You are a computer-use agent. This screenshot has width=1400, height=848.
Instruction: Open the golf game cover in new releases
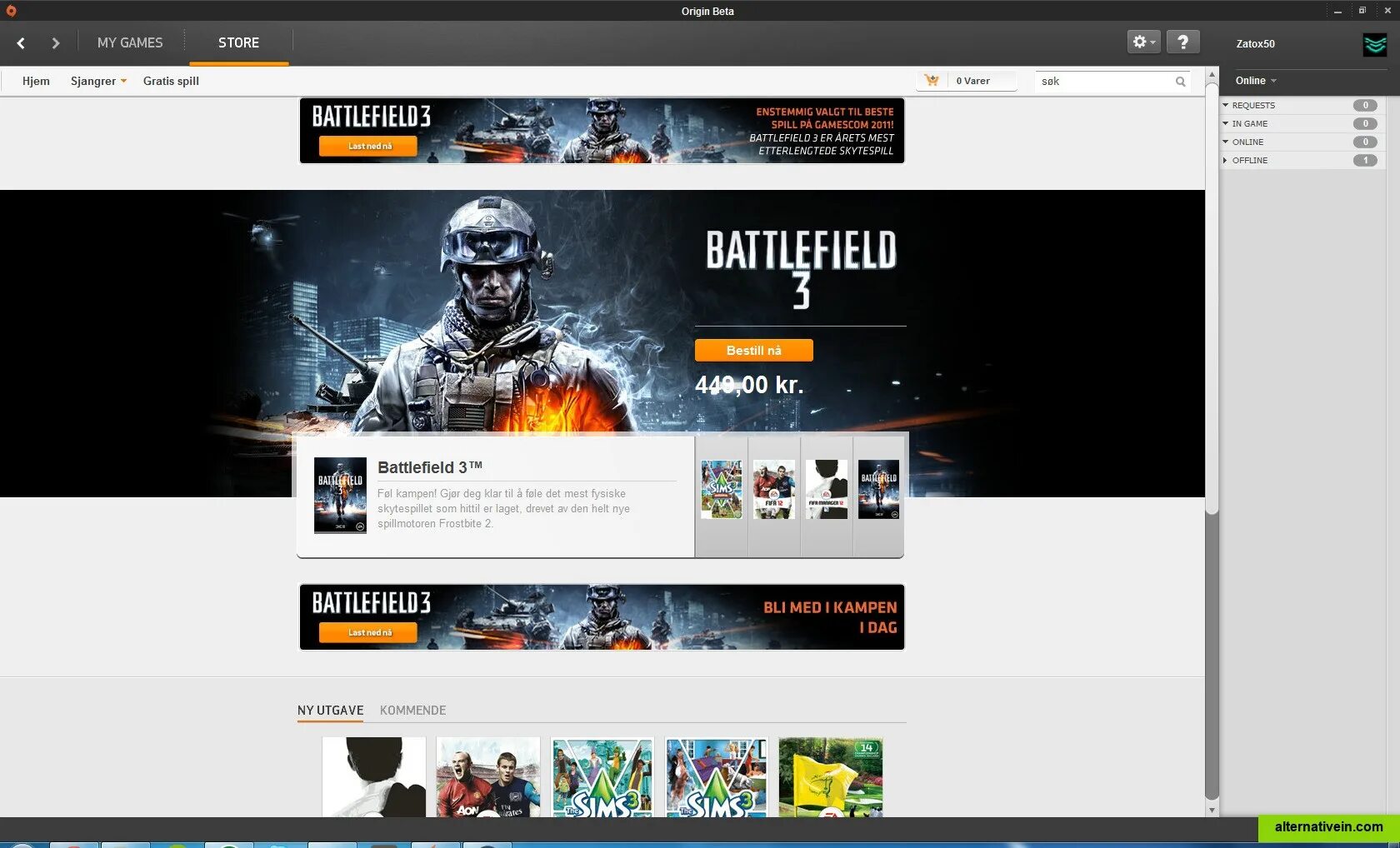tap(831, 776)
